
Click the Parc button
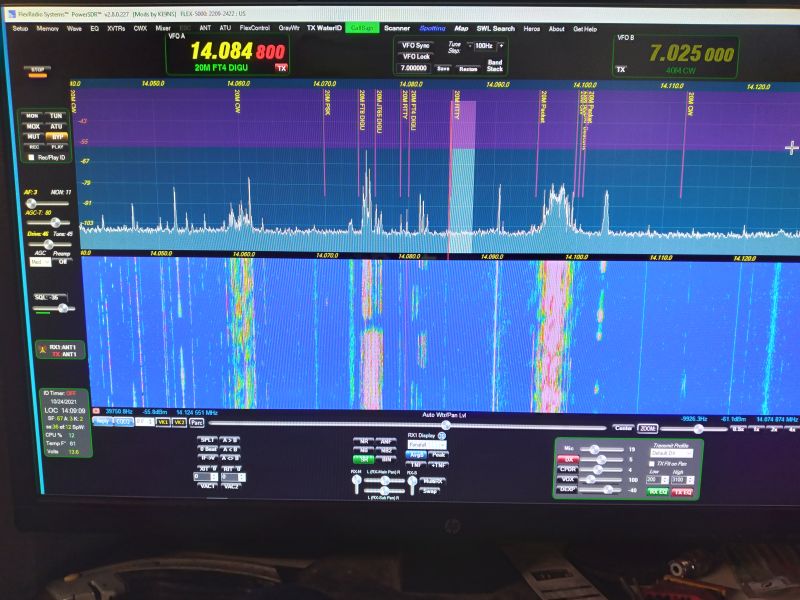[197, 422]
